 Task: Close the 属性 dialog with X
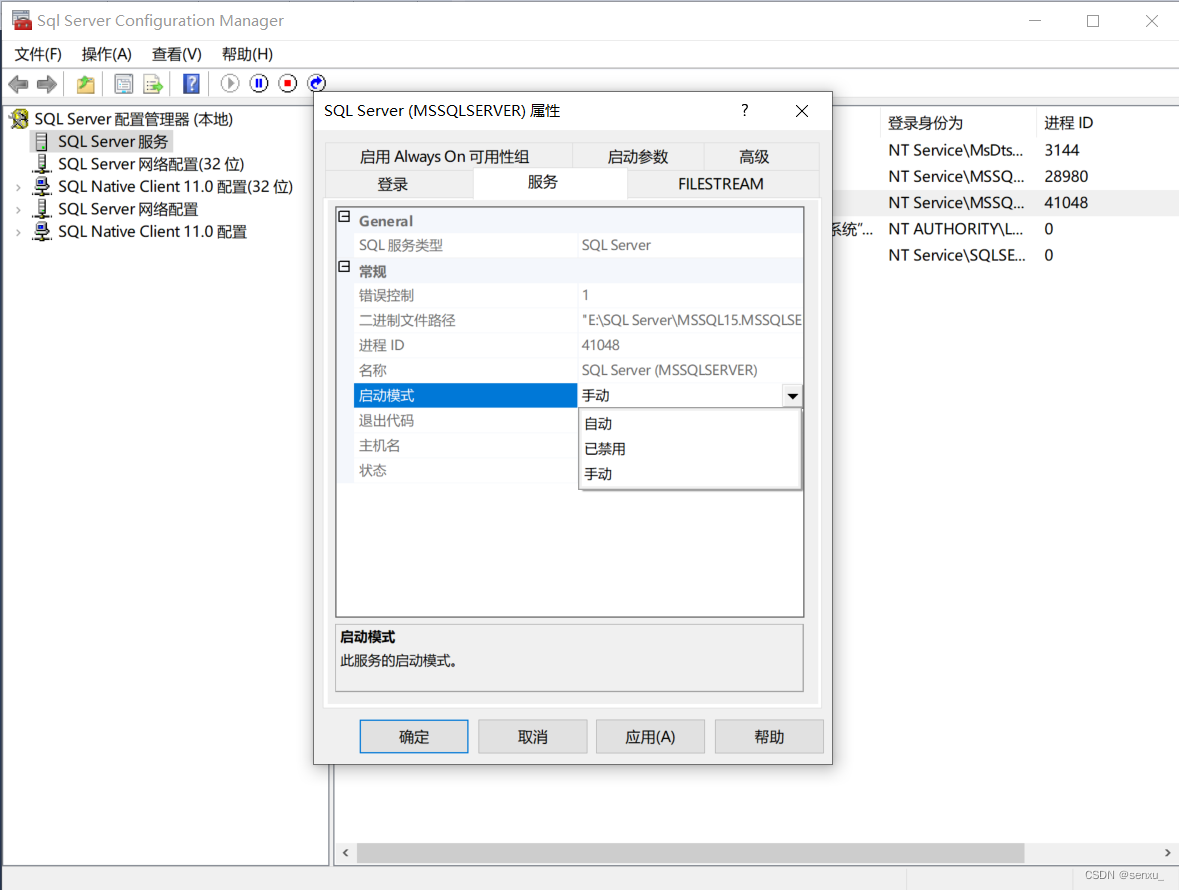802,111
